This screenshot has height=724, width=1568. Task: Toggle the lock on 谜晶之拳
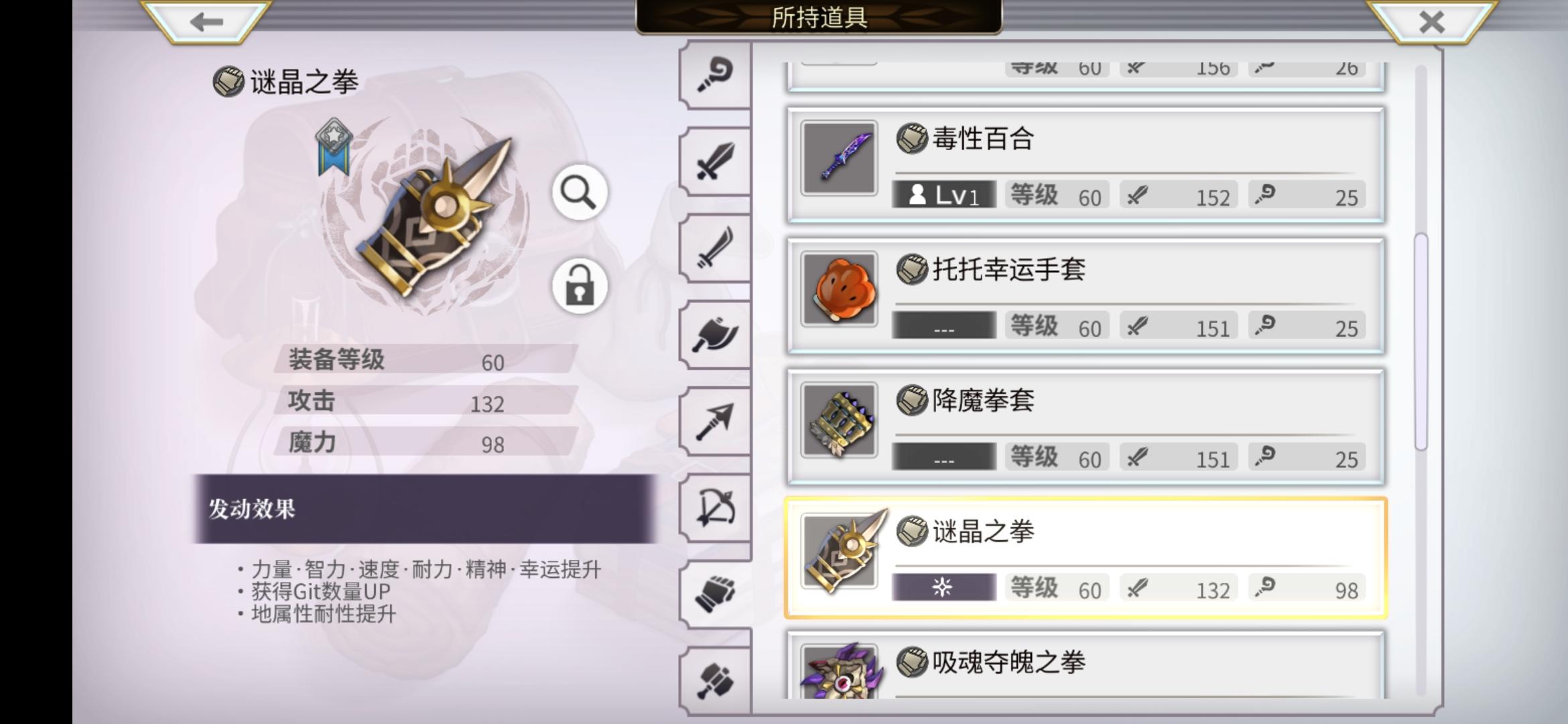coord(580,286)
